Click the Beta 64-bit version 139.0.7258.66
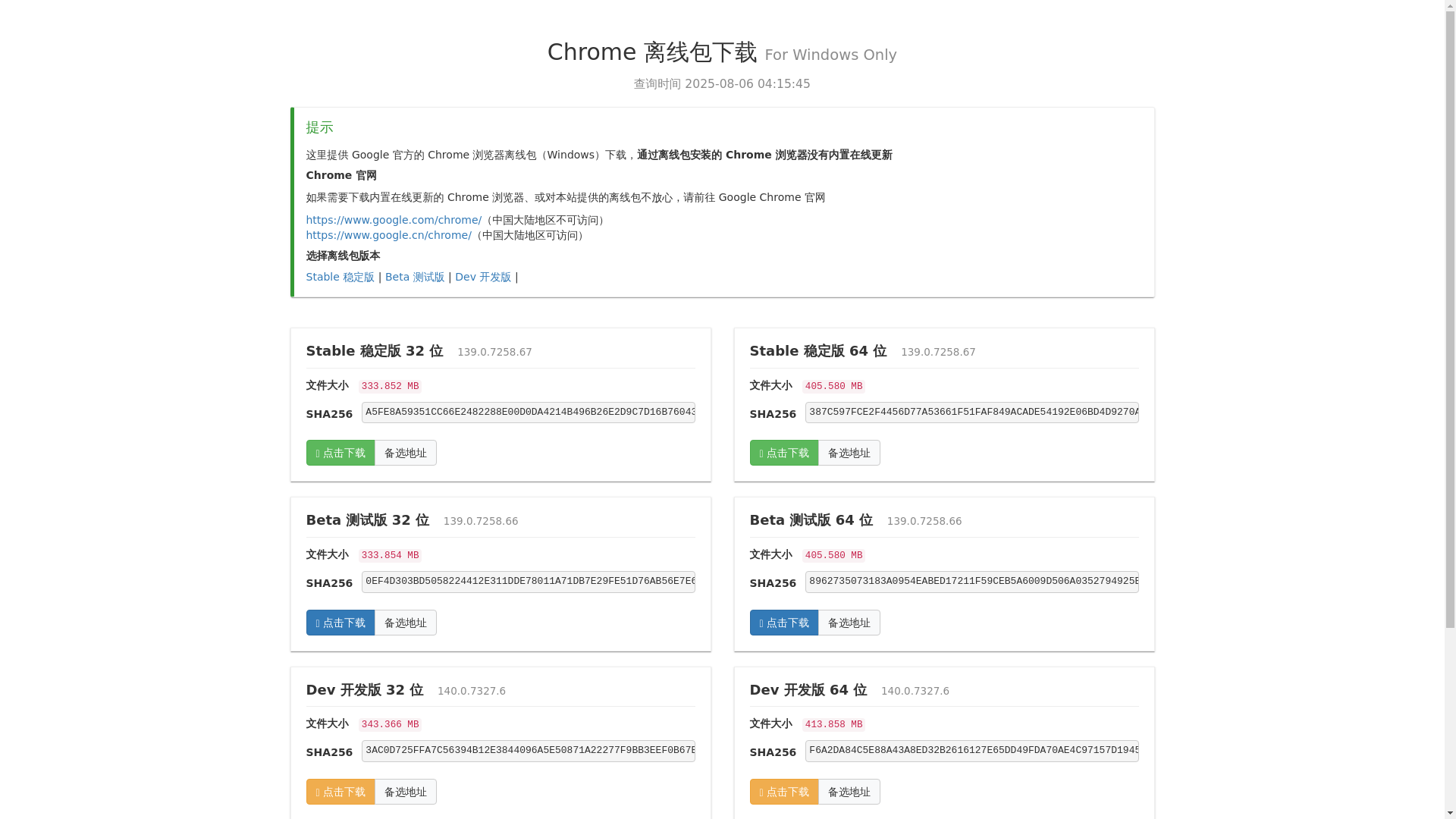1456x819 pixels. pyautogui.click(x=924, y=521)
